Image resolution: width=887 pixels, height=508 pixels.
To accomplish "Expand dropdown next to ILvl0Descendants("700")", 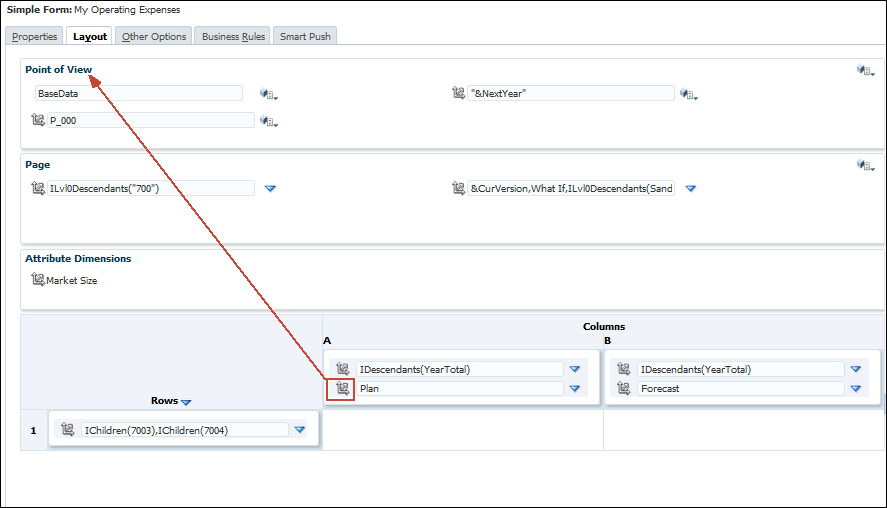I will click(270, 188).
